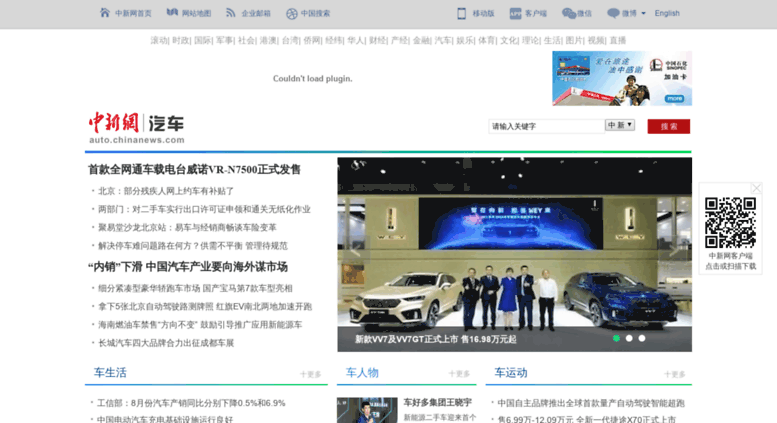Open the 军事 channel
The width and height of the screenshot is (777, 423).
click(x=224, y=40)
